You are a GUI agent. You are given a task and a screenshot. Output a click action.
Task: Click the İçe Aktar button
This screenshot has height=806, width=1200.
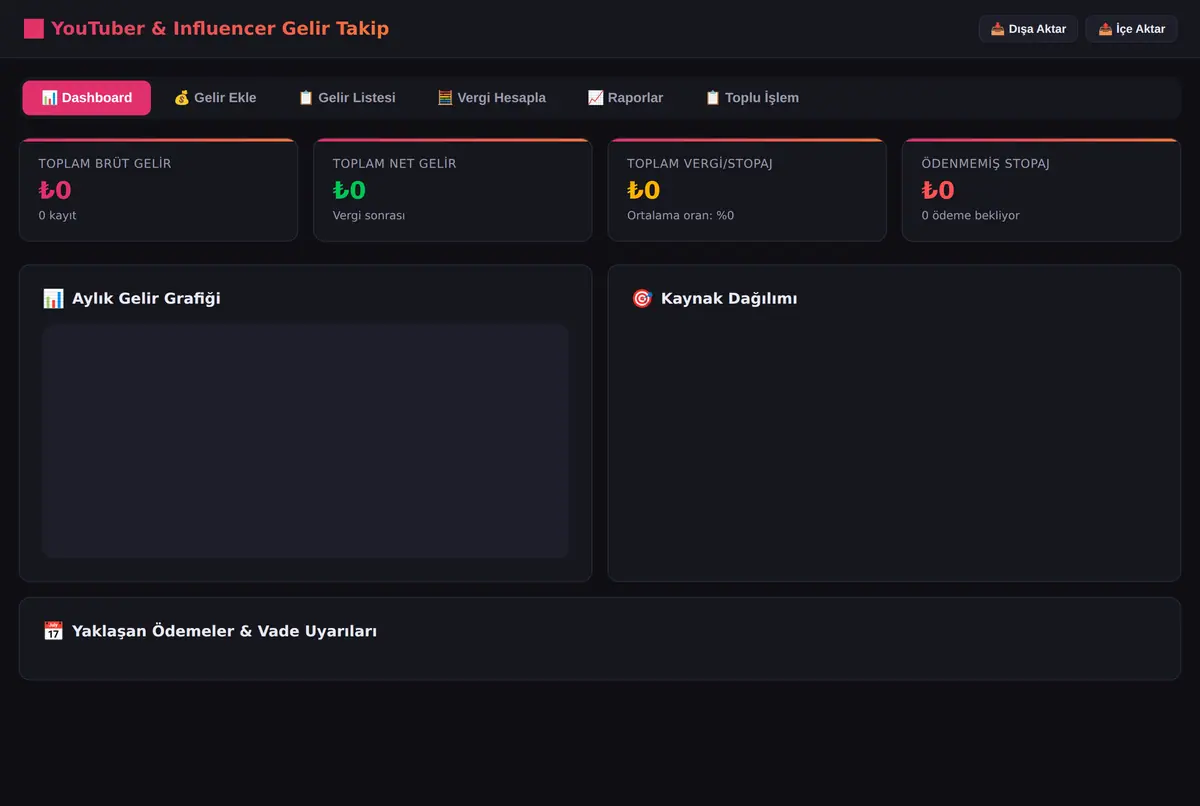coord(1131,29)
